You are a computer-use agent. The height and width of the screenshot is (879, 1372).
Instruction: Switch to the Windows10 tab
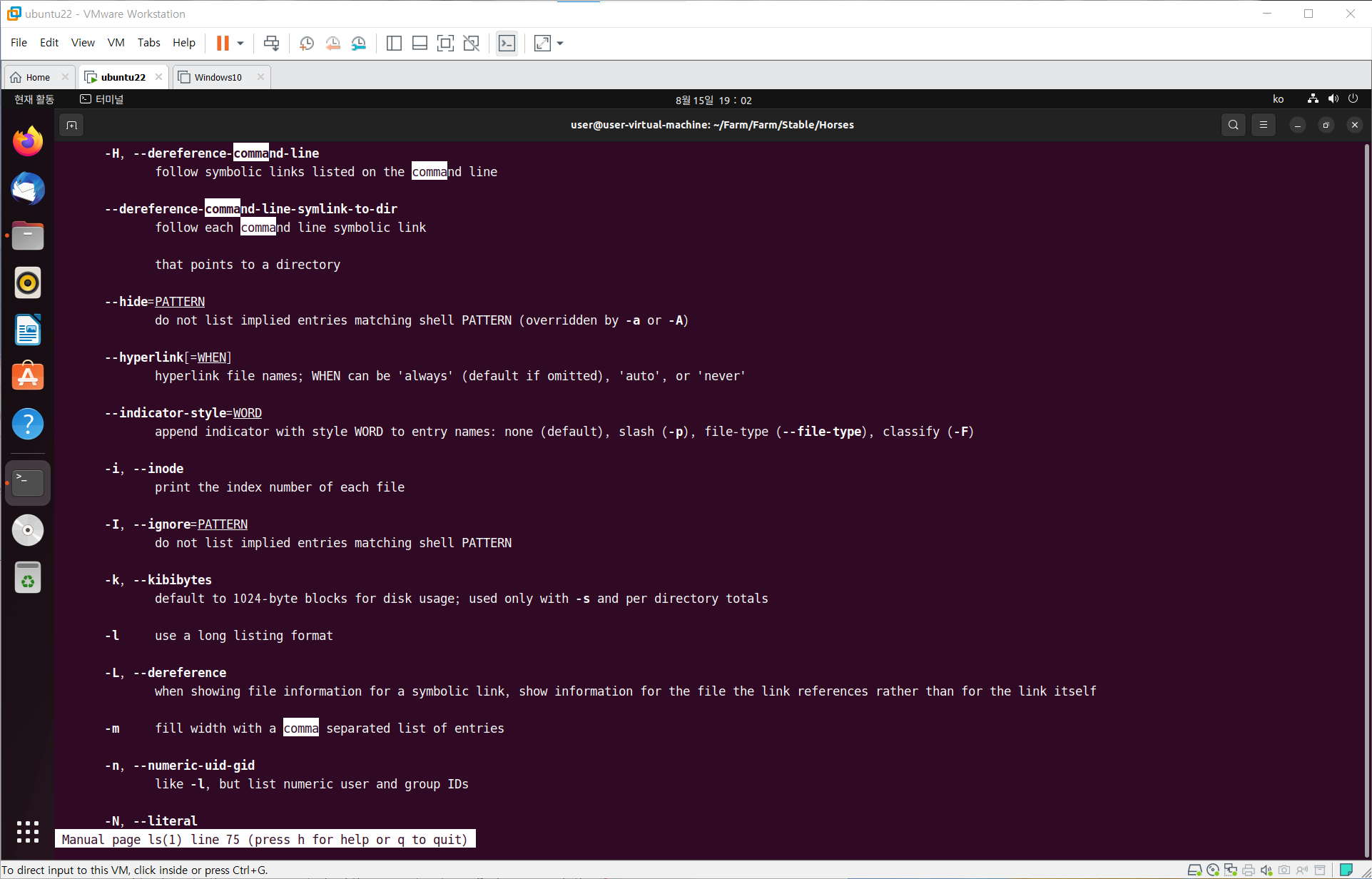[218, 77]
